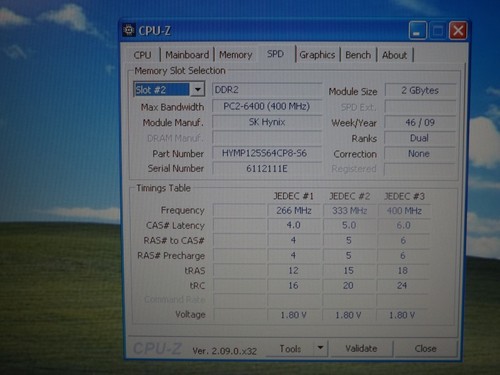Click the None correction value
Screen dimensions: 500x375
pyautogui.click(x=420, y=154)
